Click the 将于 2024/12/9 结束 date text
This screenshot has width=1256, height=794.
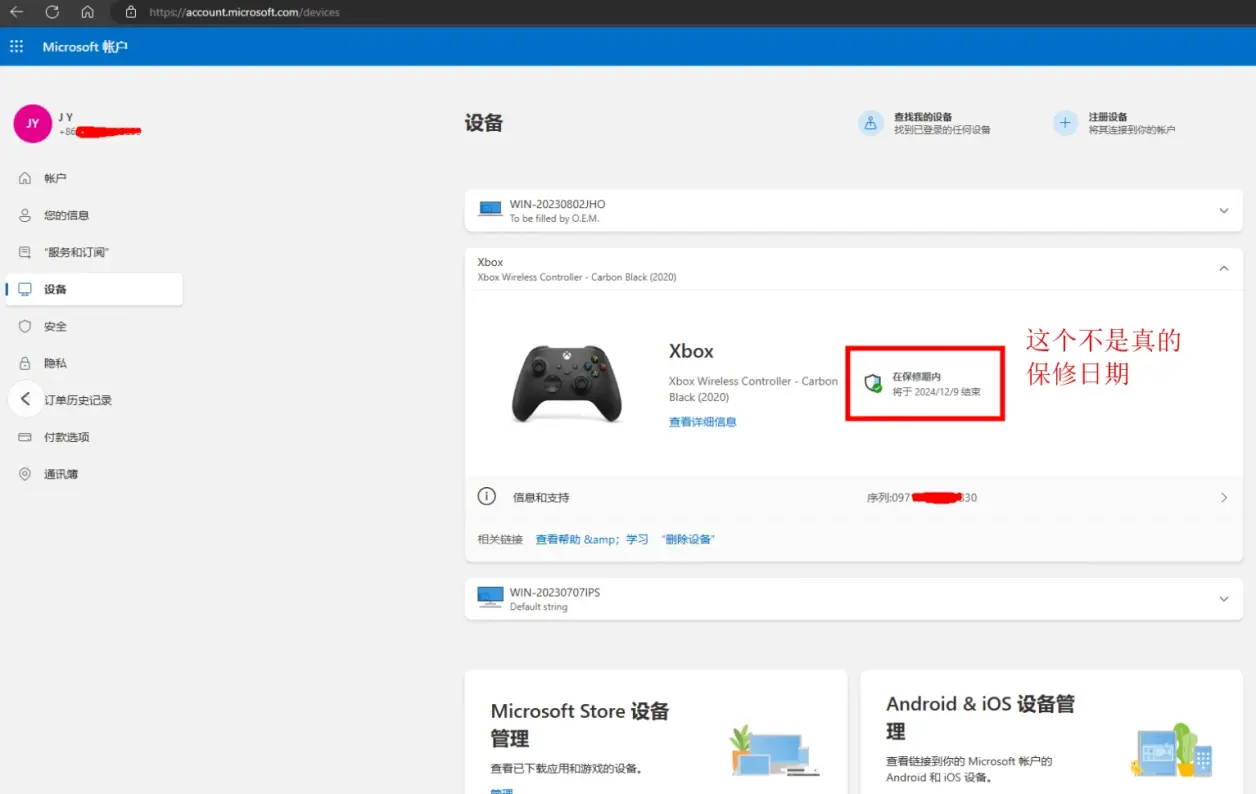click(x=936, y=392)
